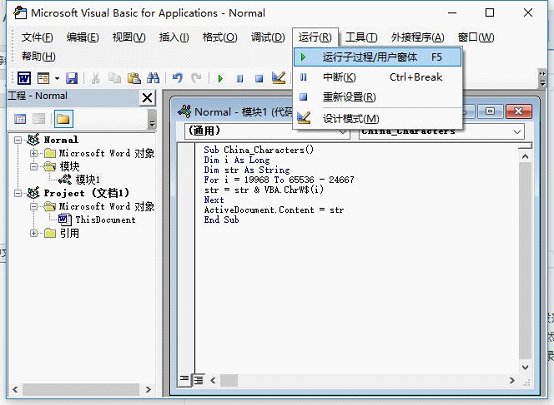This screenshot has height=405, width=554.
Task: Click the Undo arrow toolbar icon
Action: click(x=177, y=78)
